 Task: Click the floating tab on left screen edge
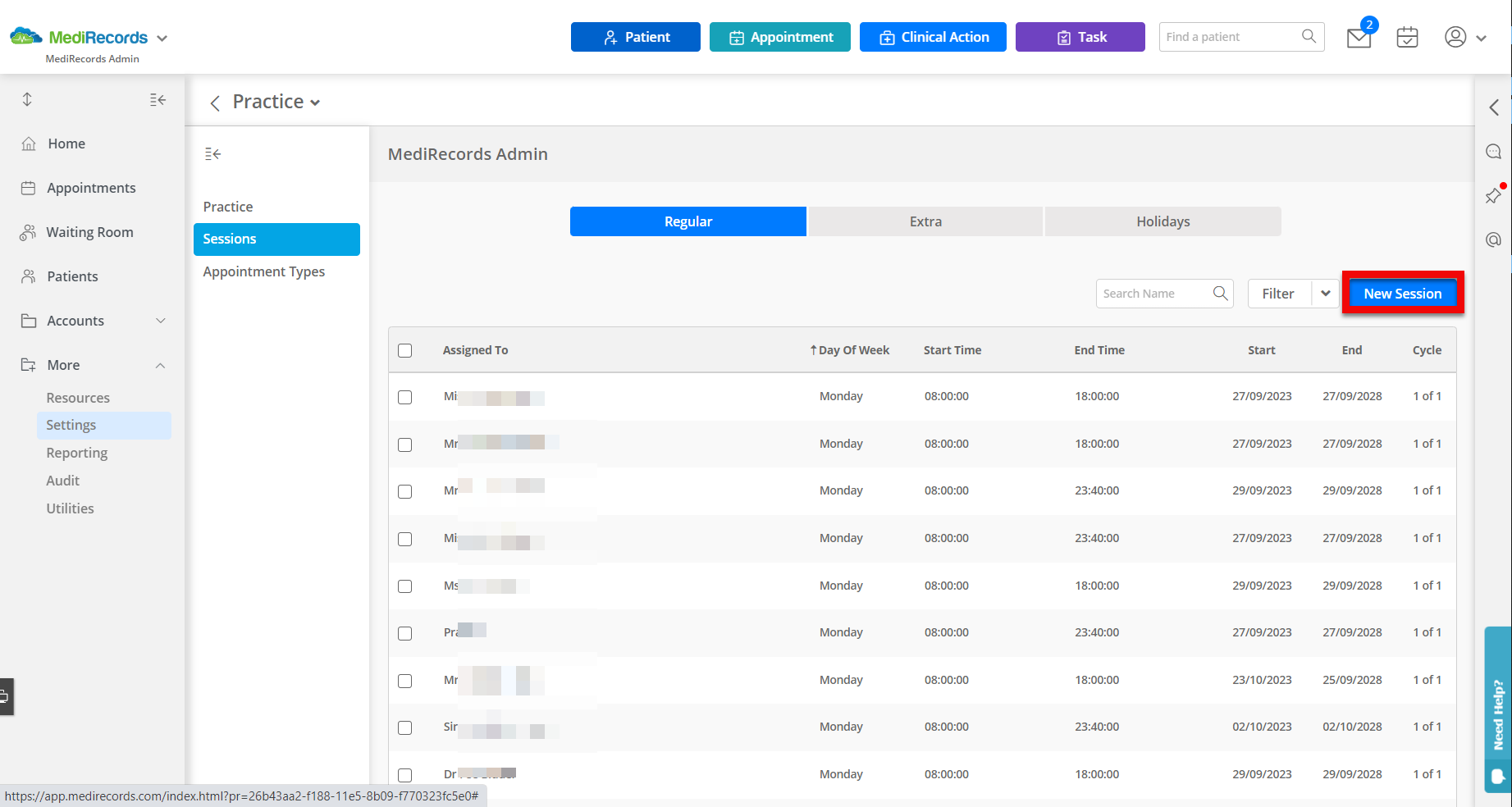pyautogui.click(x=7, y=696)
